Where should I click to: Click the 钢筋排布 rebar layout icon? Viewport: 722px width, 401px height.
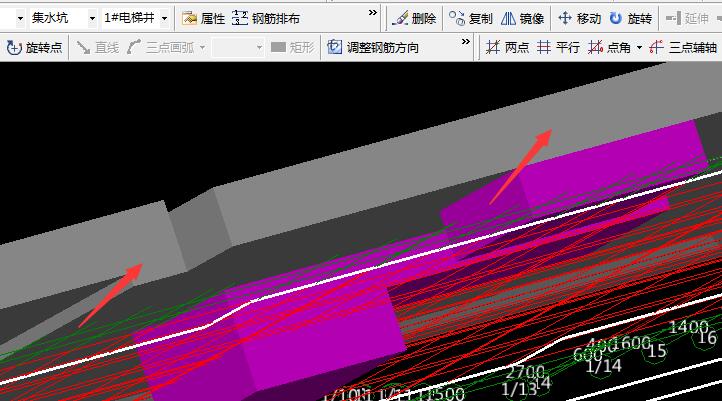[x=239, y=18]
